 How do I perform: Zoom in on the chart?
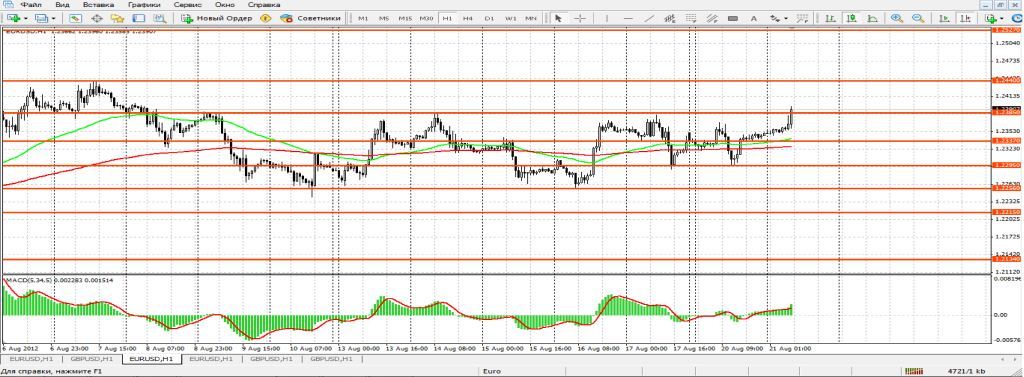point(897,18)
